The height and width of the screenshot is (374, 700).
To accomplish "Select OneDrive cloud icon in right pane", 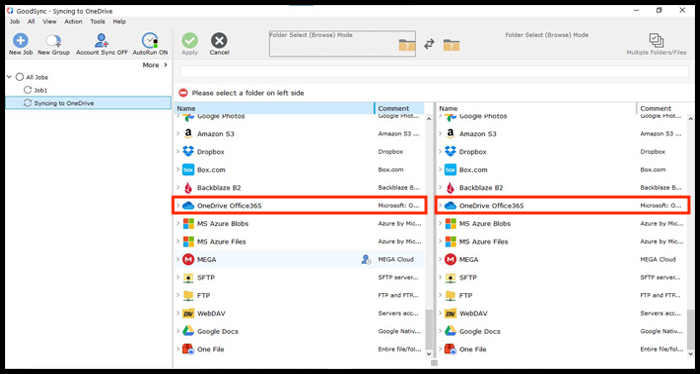I will [450, 206].
